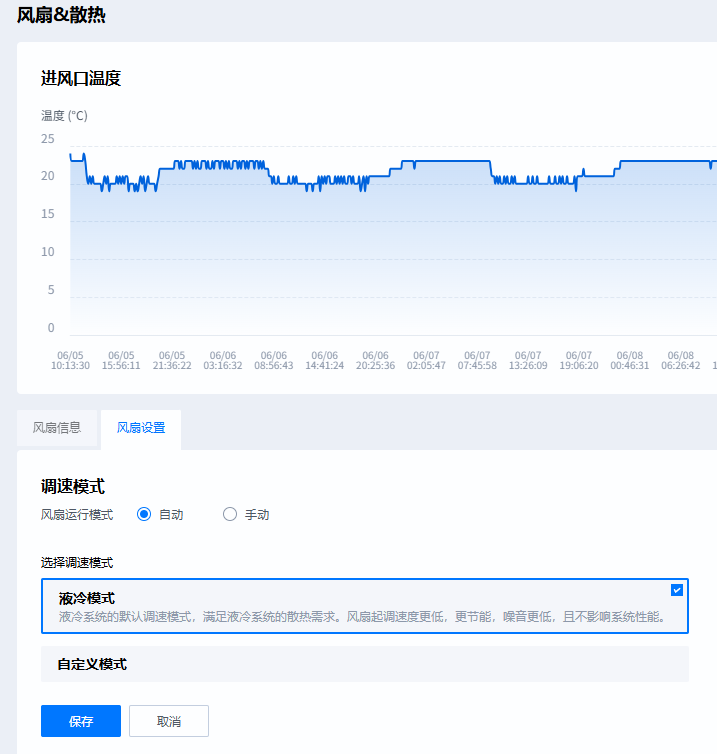Screen dimensions: 717x754
Task: Expand the 自定义模式 section
Action: click(92, 664)
